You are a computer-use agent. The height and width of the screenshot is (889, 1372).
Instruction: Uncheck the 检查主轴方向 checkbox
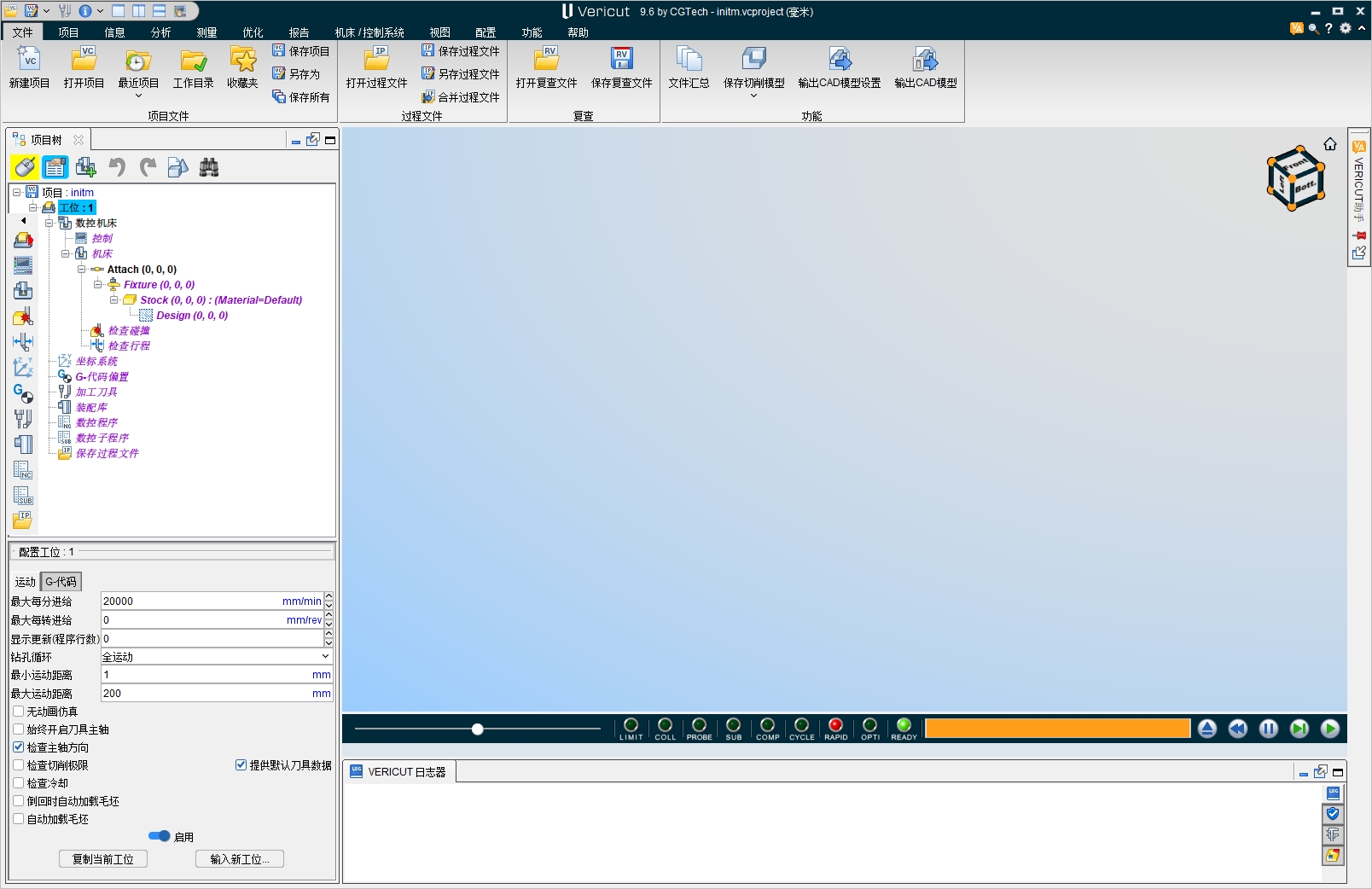[19, 747]
